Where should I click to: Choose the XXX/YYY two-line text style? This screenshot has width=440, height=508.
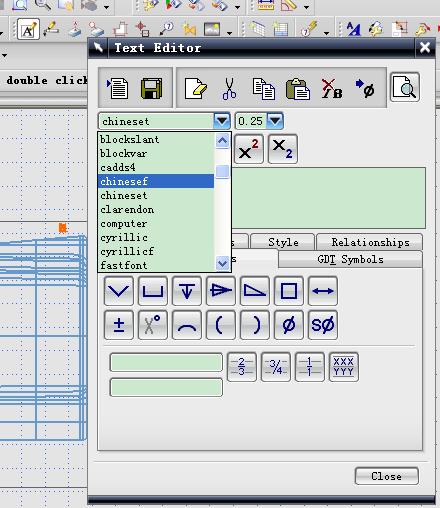[x=344, y=367]
